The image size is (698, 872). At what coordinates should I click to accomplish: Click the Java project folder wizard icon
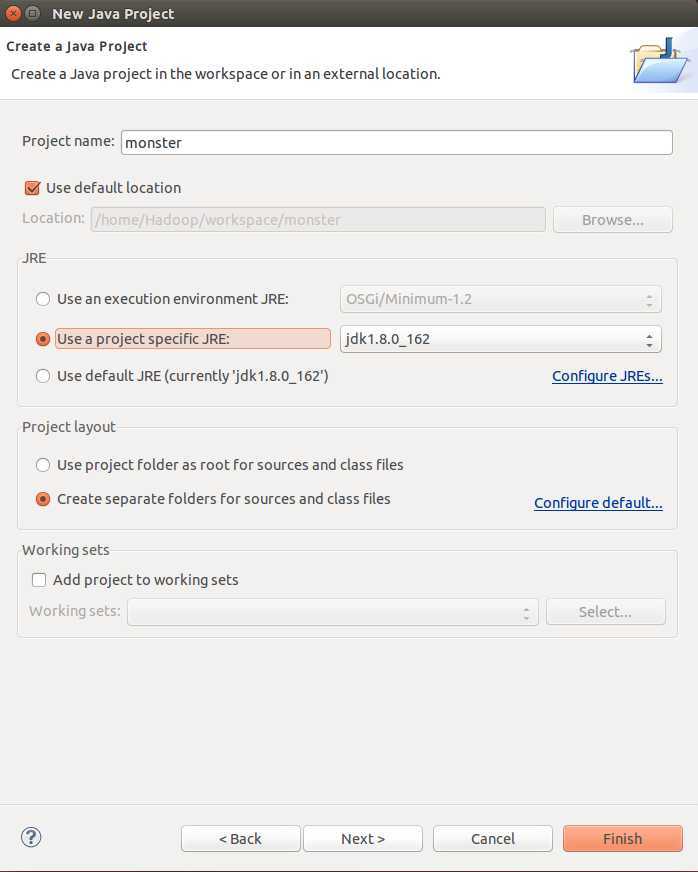[x=660, y=61]
